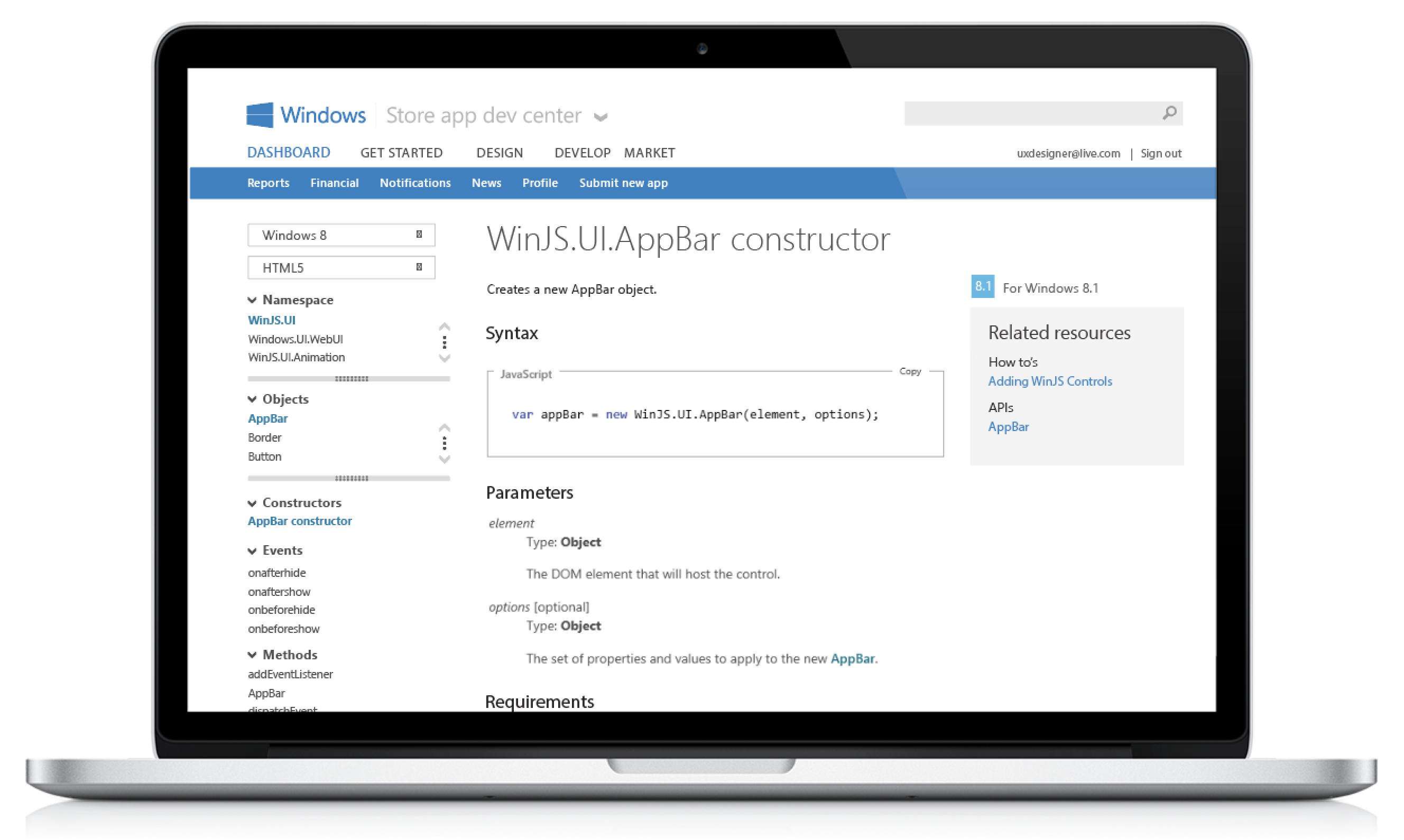Image resolution: width=1404 pixels, height=840 pixels.
Task: Select Border in Objects list
Action: tap(264, 437)
